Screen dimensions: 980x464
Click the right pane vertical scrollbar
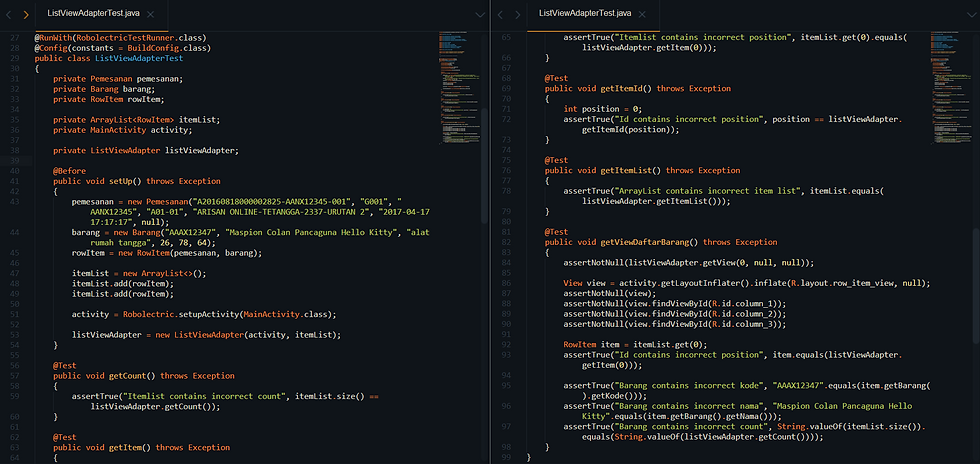976,285
